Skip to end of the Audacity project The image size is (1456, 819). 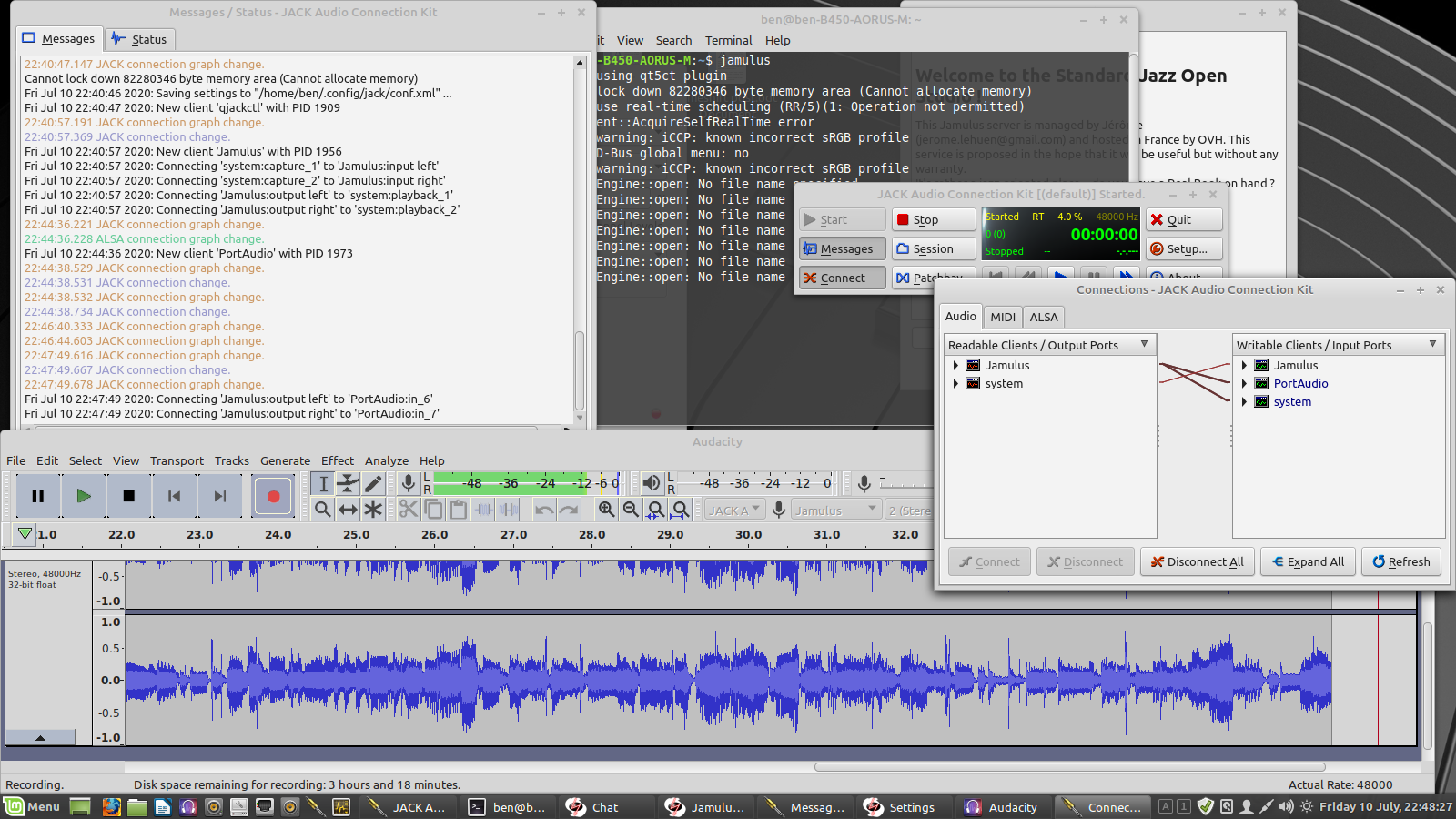pos(219,496)
